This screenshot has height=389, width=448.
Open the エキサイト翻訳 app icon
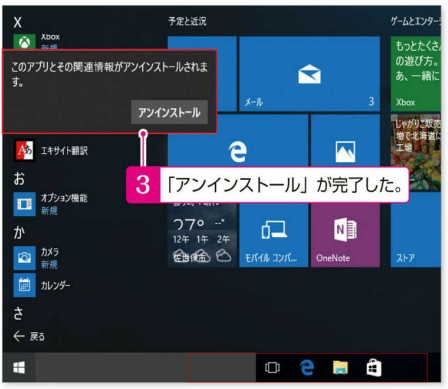tap(24, 151)
